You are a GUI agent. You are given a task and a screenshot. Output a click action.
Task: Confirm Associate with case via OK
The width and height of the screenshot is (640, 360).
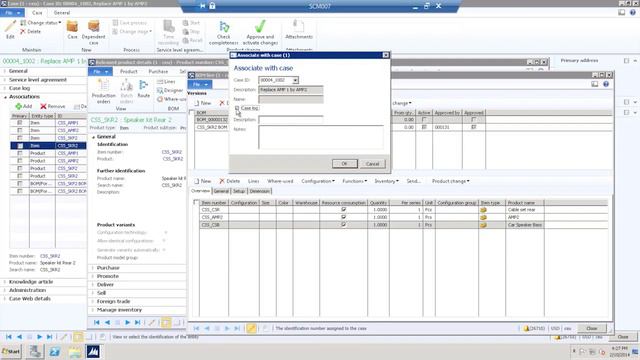[344, 164]
